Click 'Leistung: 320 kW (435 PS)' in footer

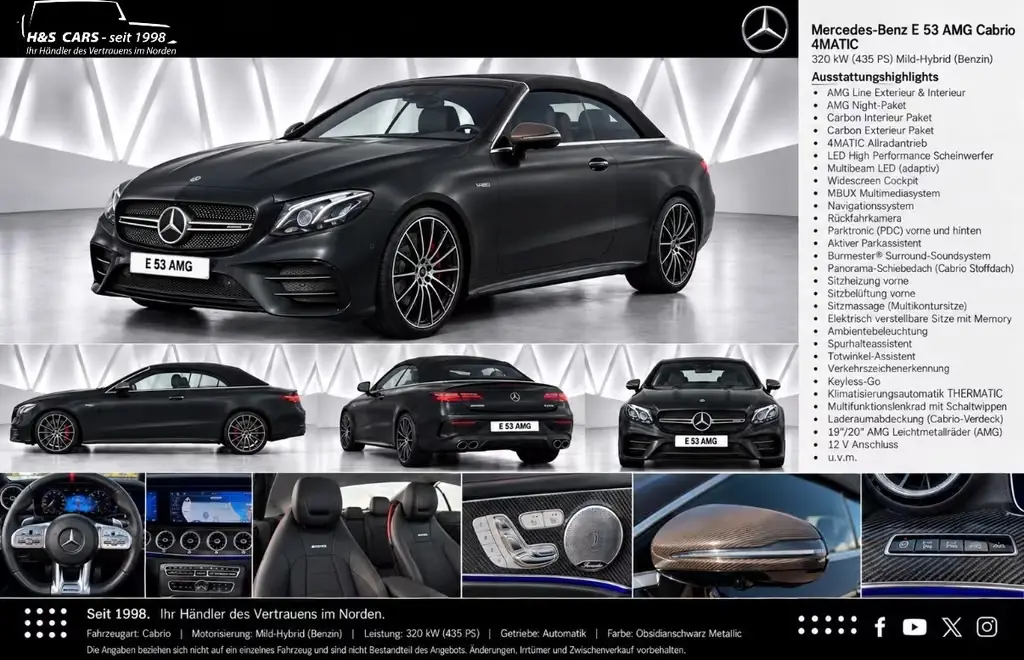pyautogui.click(x=421, y=633)
